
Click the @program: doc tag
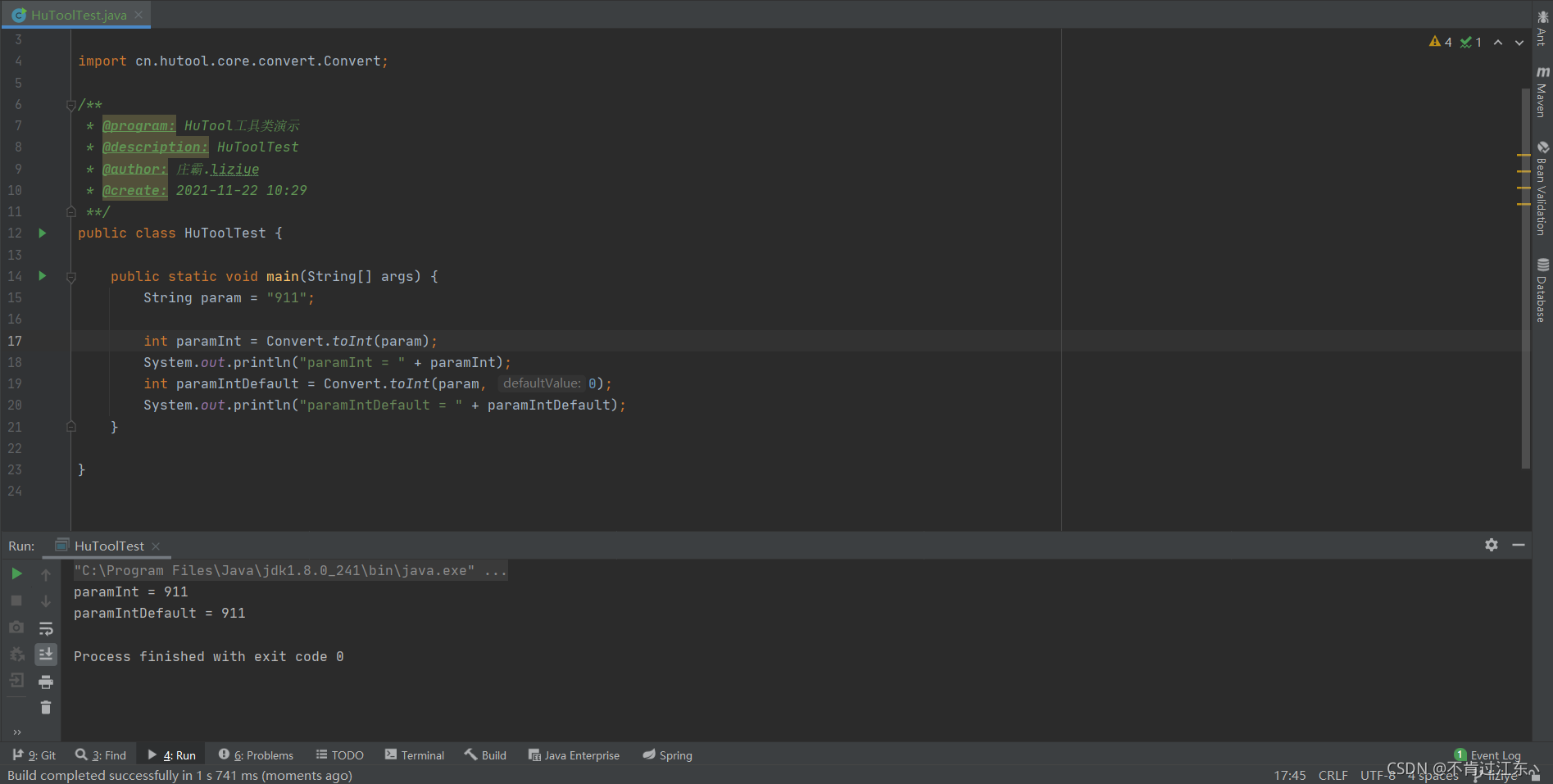(138, 125)
